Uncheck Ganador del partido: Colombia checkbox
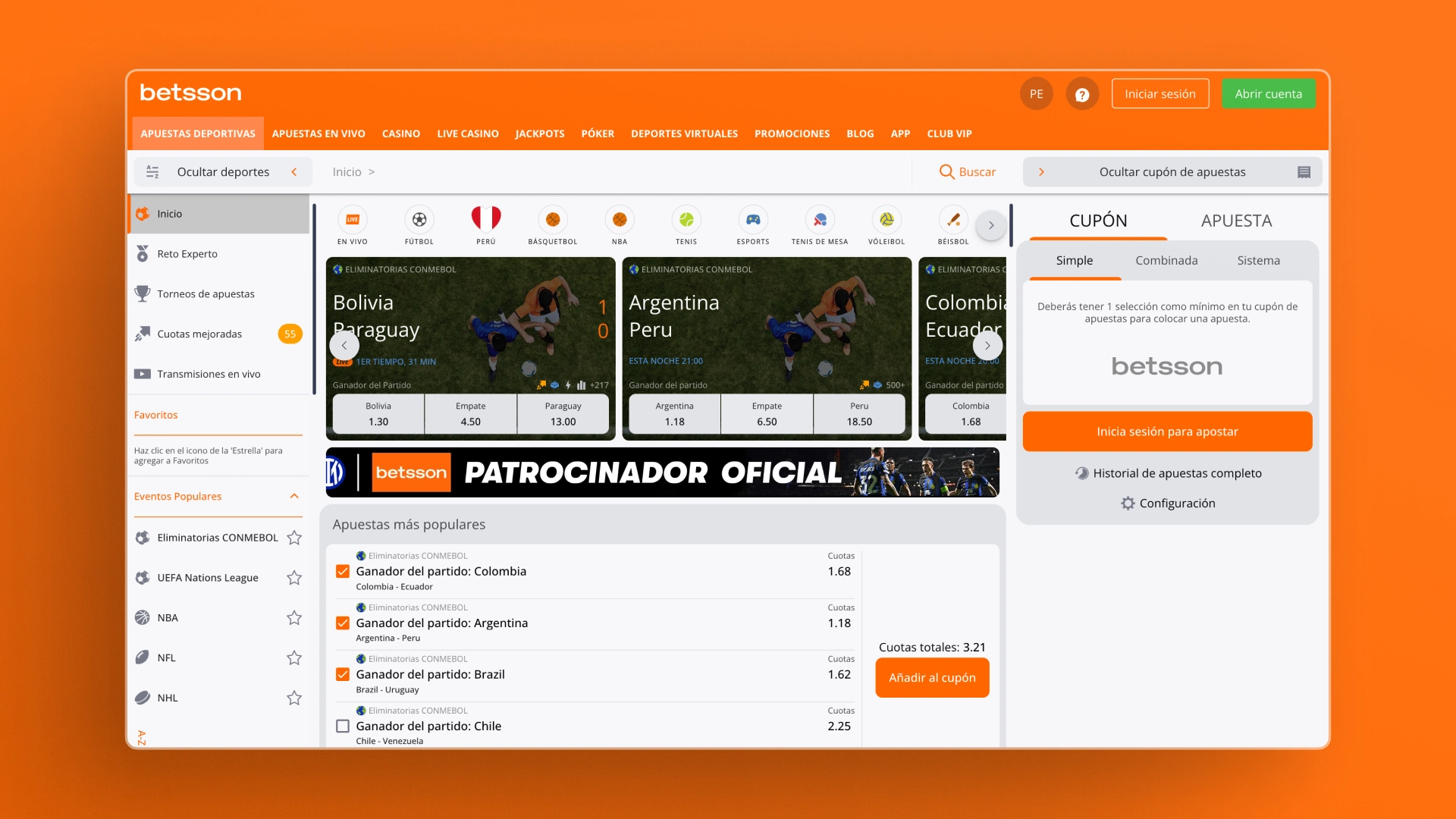Screen dimensions: 1456x819 coord(343,572)
